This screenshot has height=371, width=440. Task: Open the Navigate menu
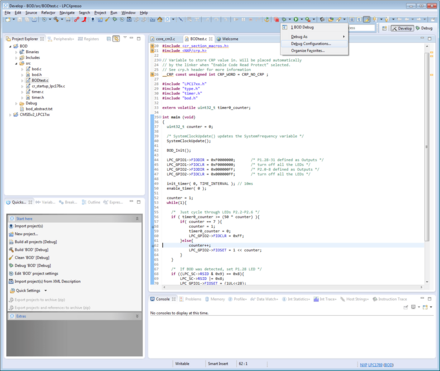(x=67, y=13)
